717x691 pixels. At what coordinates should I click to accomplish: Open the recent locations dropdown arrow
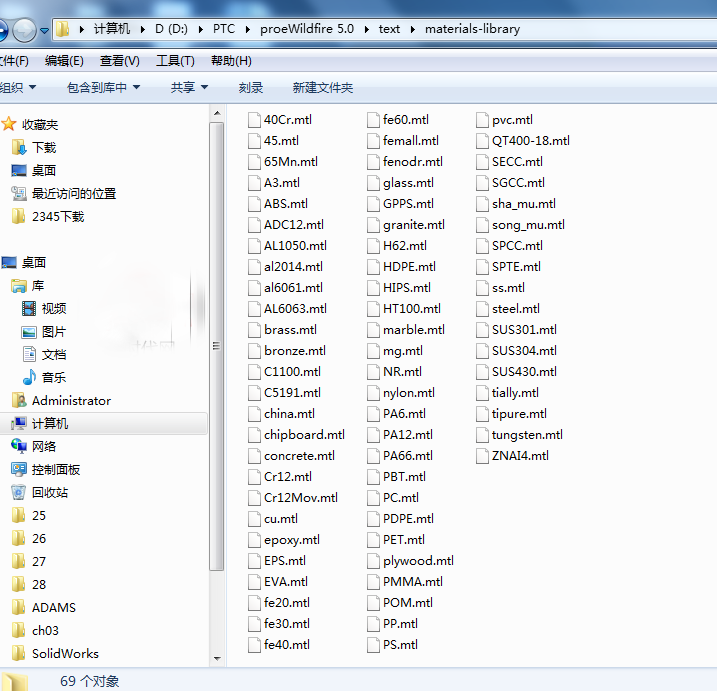point(44,31)
